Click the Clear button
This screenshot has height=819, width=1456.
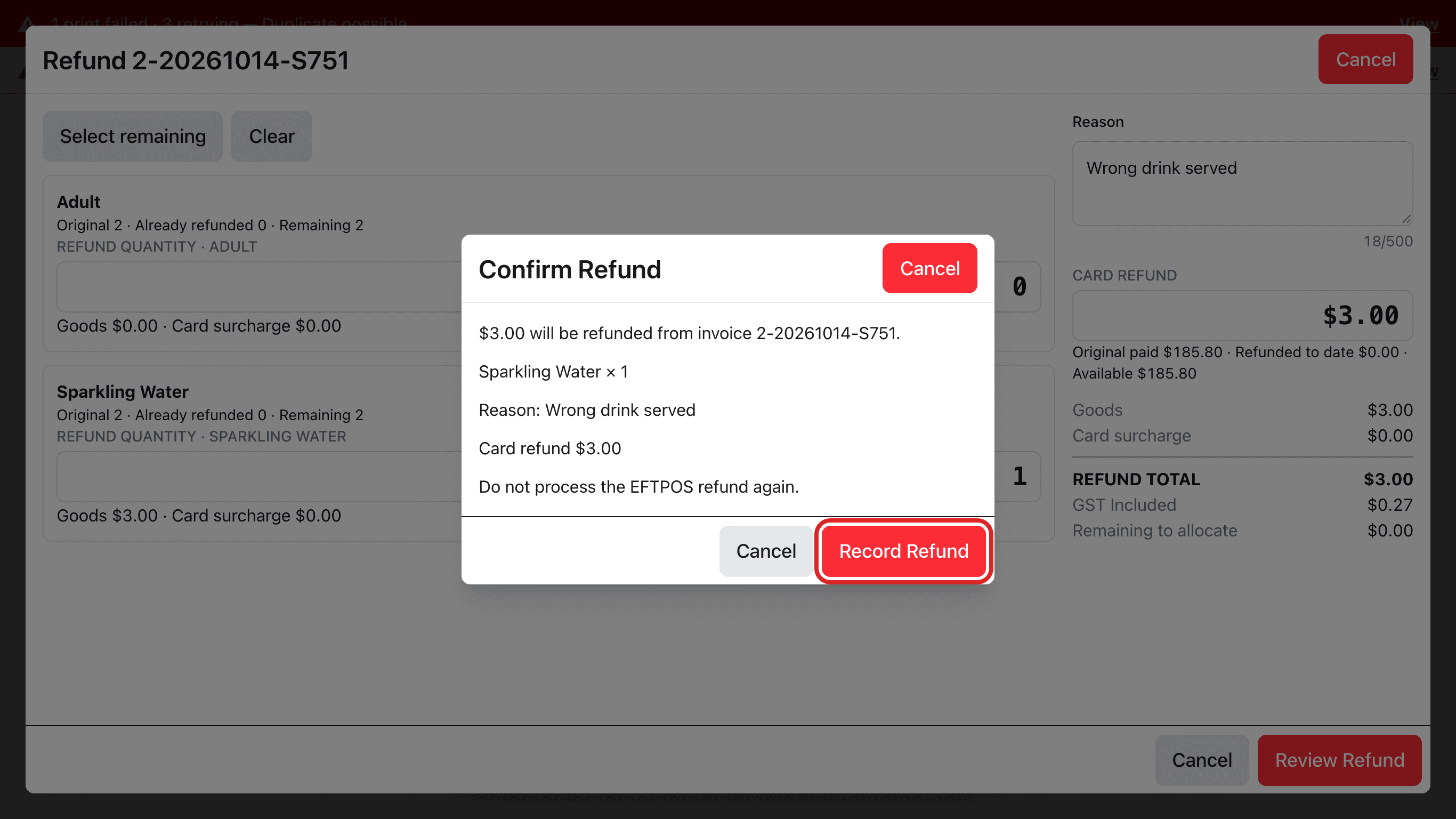(272, 136)
